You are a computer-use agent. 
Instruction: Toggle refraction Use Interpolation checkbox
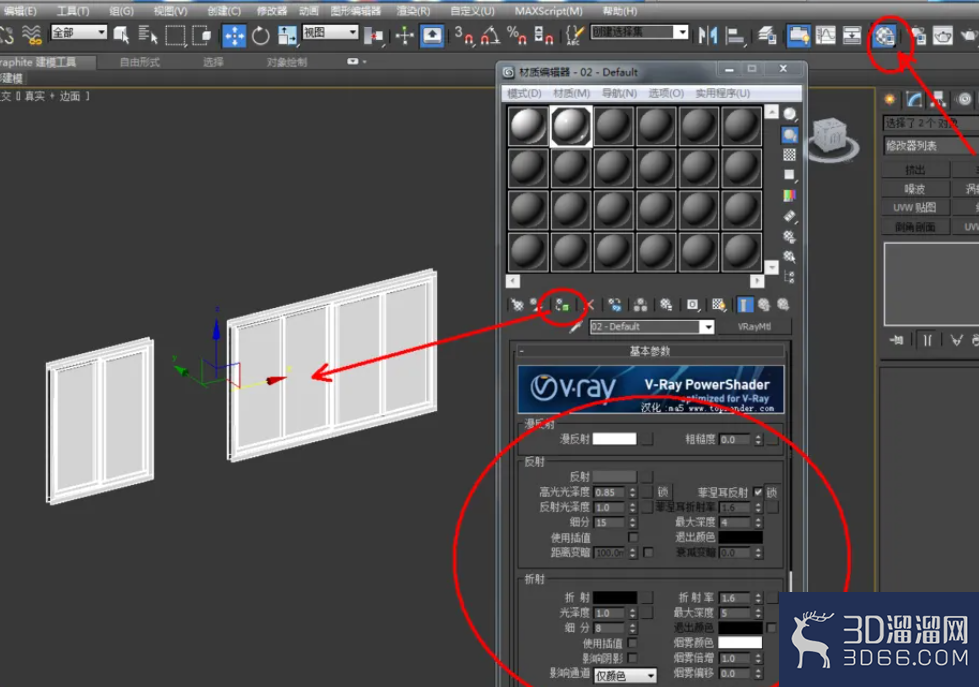point(633,643)
